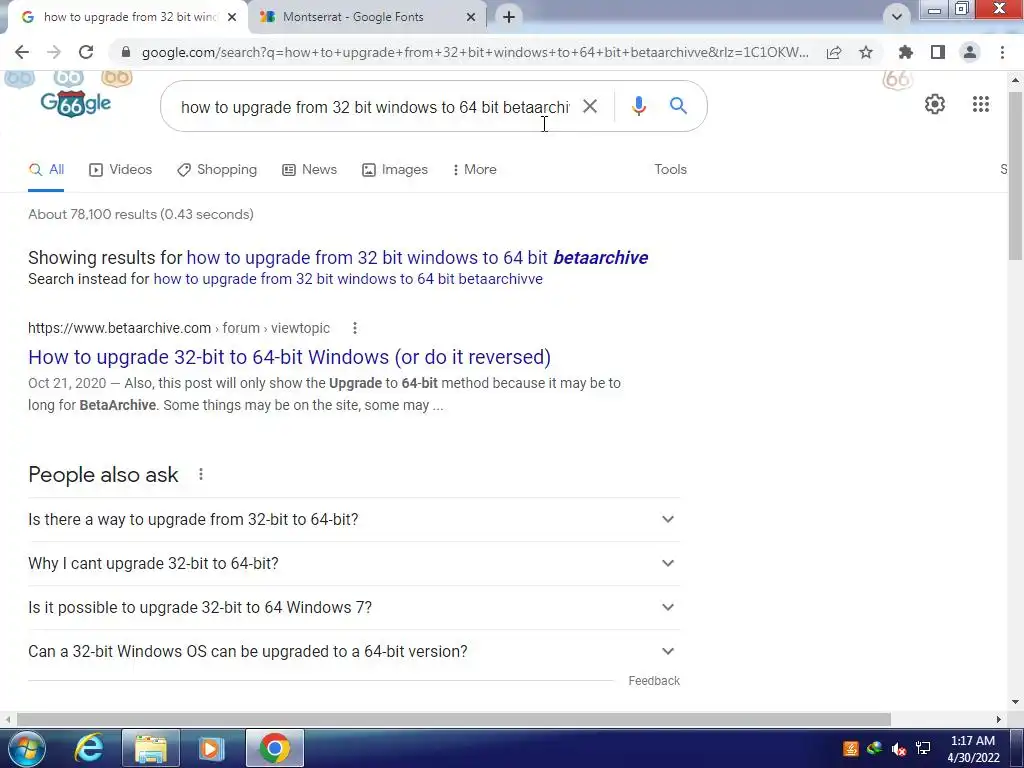Viewport: 1024px width, 768px height.
Task: Click the scroll down arrow
Action: [1015, 703]
